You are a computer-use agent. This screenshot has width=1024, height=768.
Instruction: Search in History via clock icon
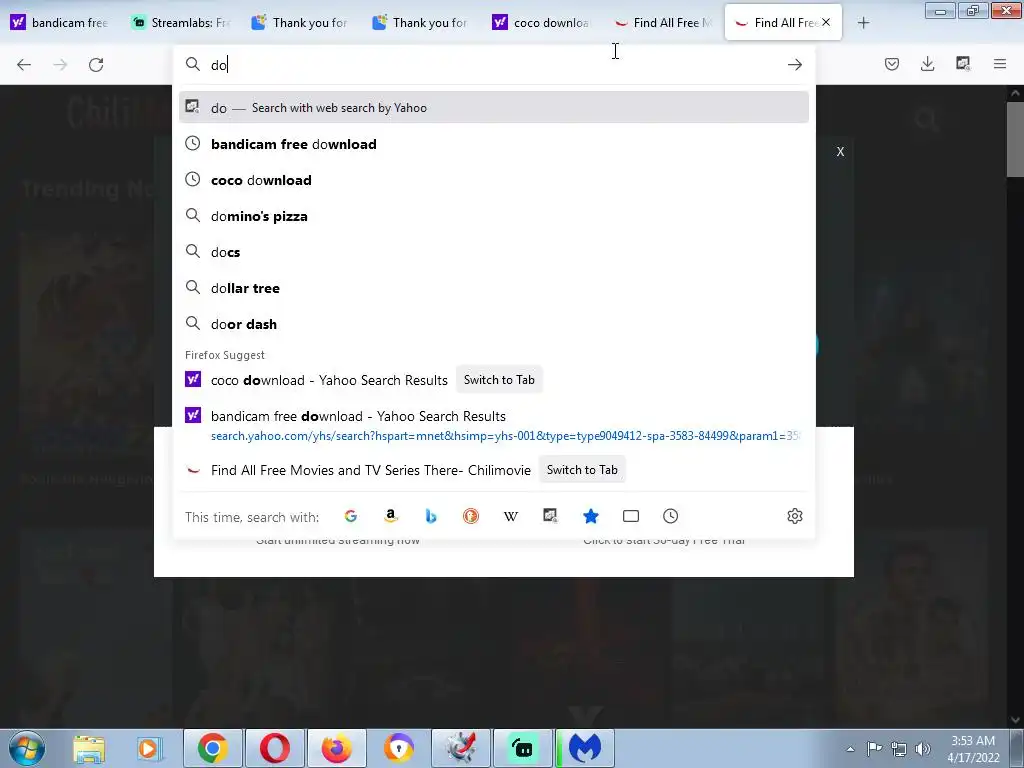671,517
